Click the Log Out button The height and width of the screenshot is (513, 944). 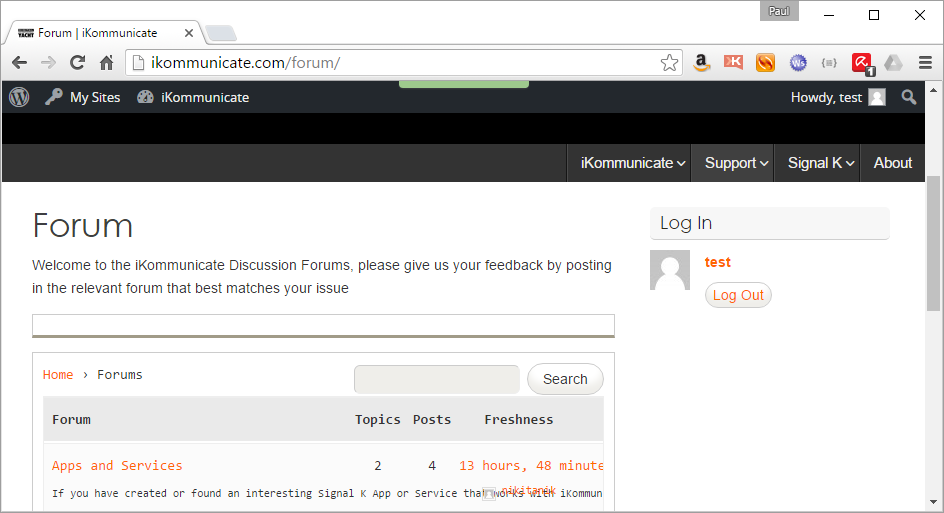(738, 295)
